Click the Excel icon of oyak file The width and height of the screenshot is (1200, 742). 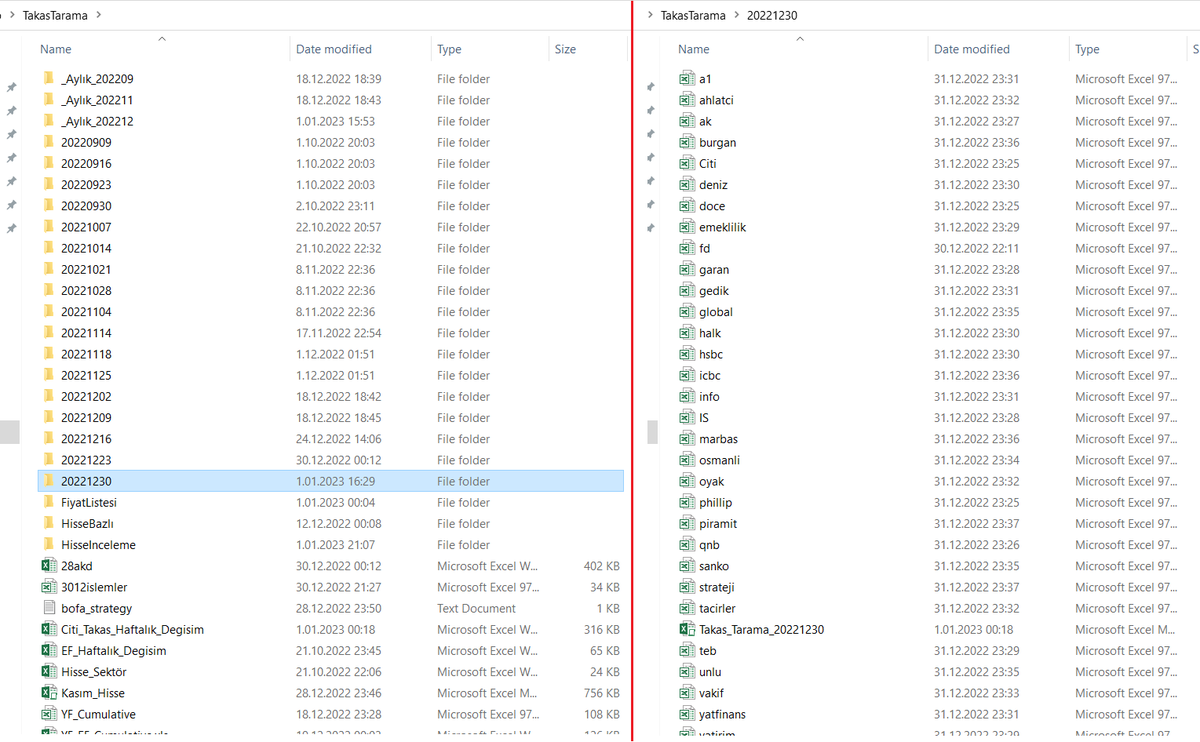tap(686, 481)
